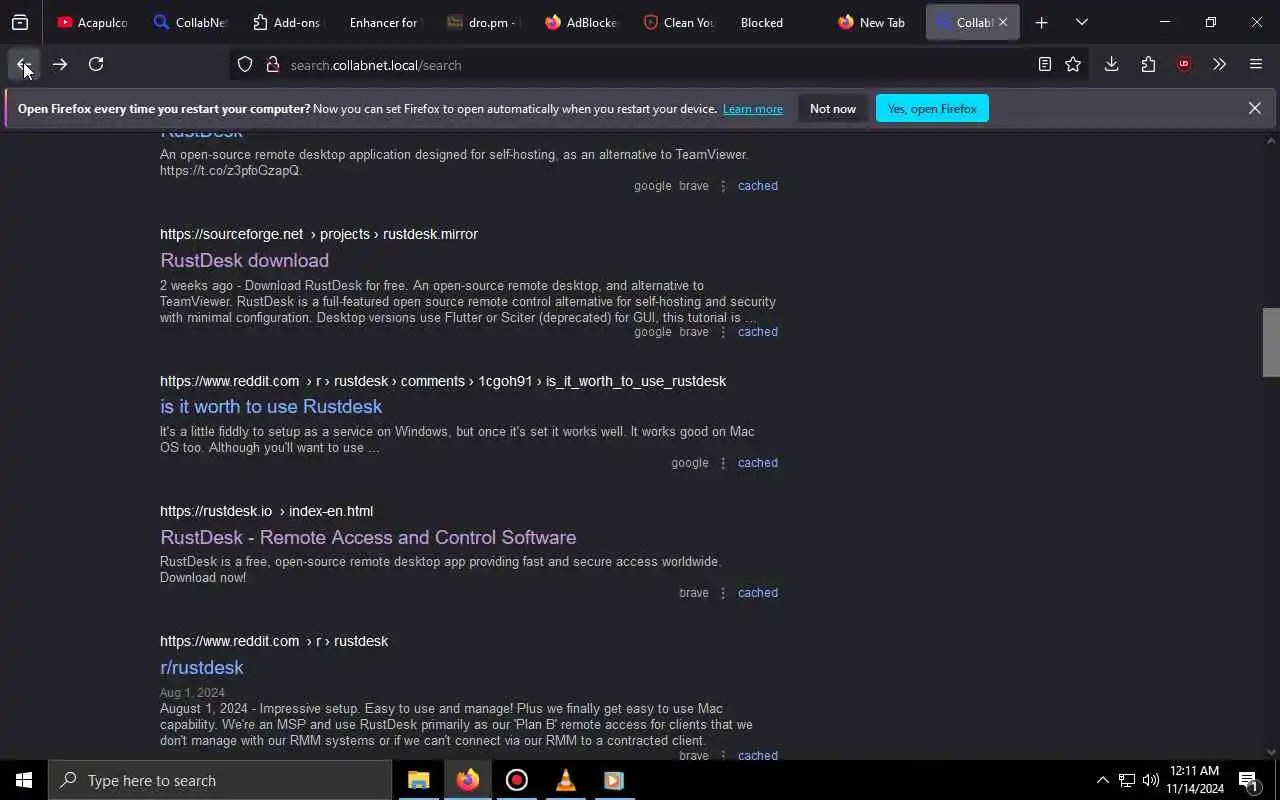The width and height of the screenshot is (1280, 800).
Task: Open File Explorer from the taskbar
Action: 418,780
